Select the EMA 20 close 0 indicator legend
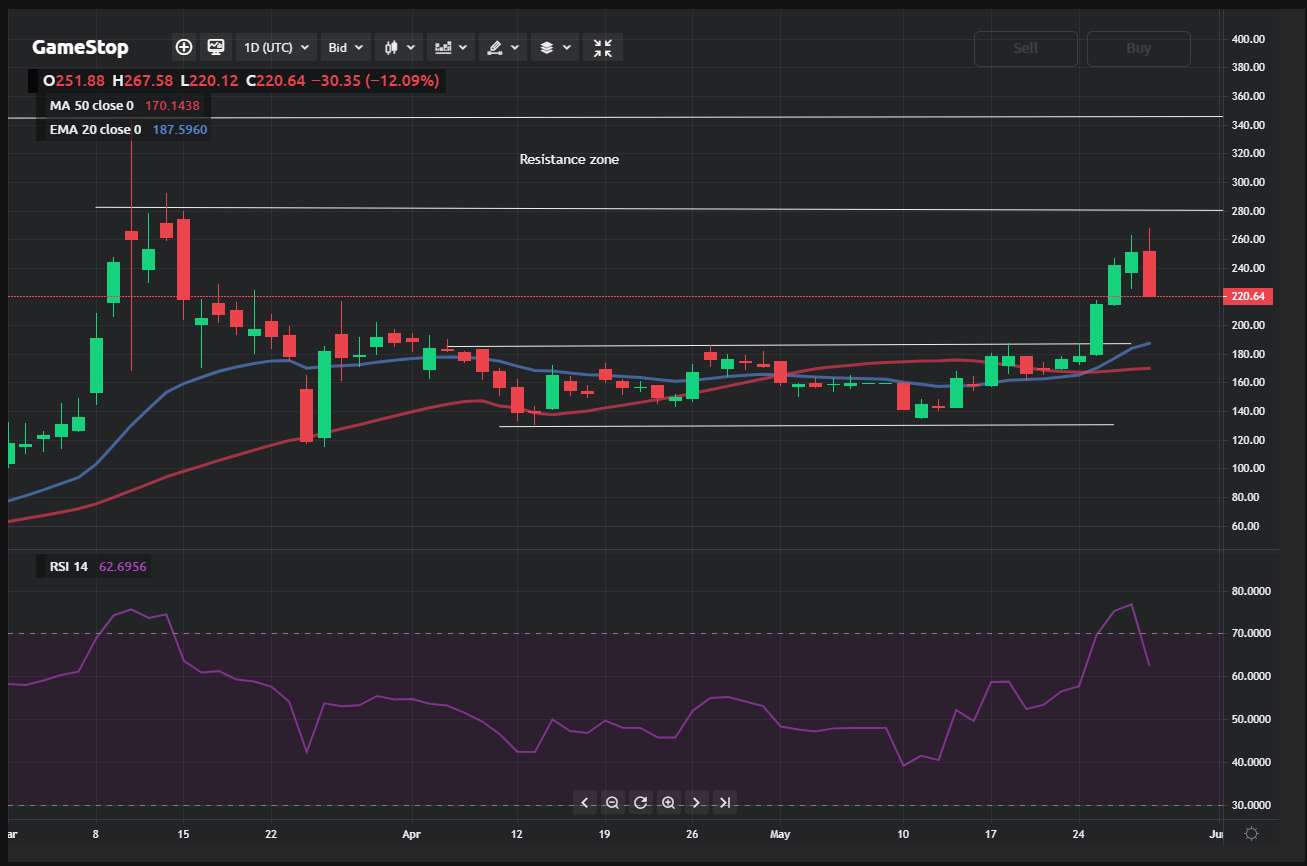Screen dimensions: 1307x866 point(95,129)
